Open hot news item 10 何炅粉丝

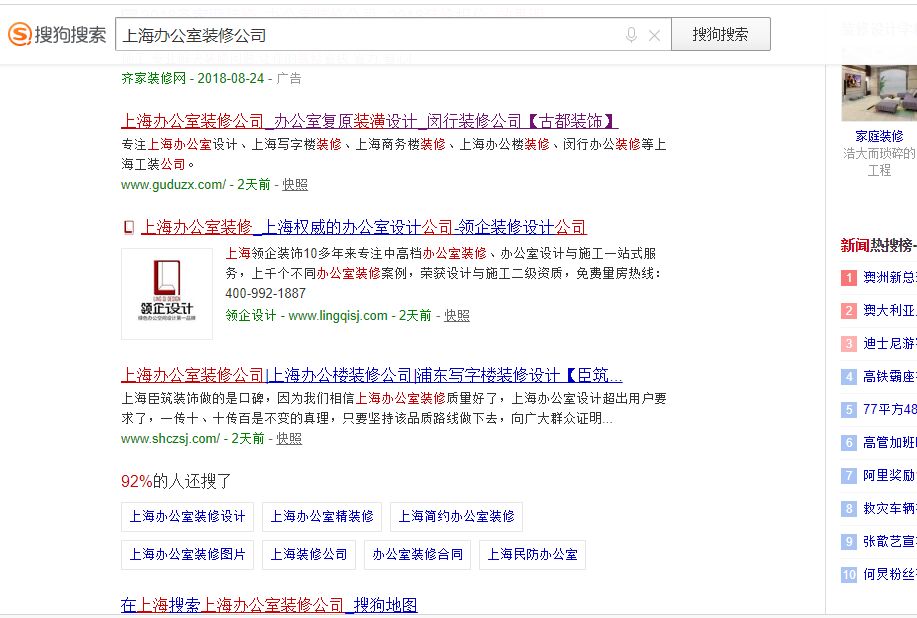(890, 575)
